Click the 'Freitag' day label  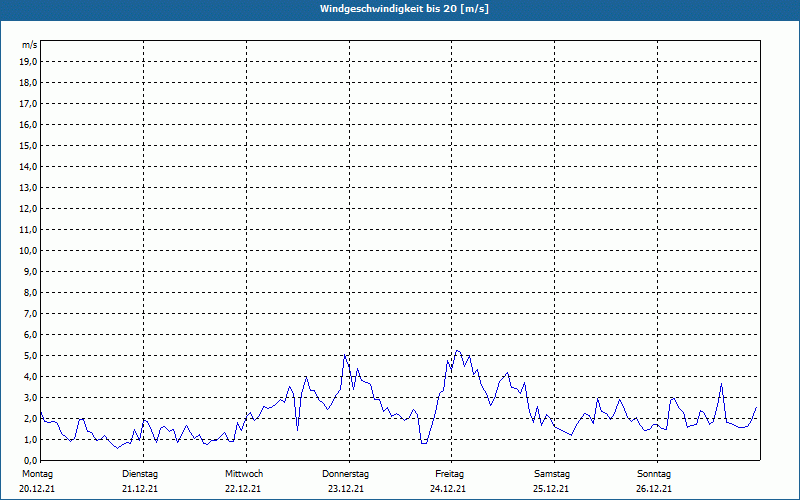tap(449, 474)
